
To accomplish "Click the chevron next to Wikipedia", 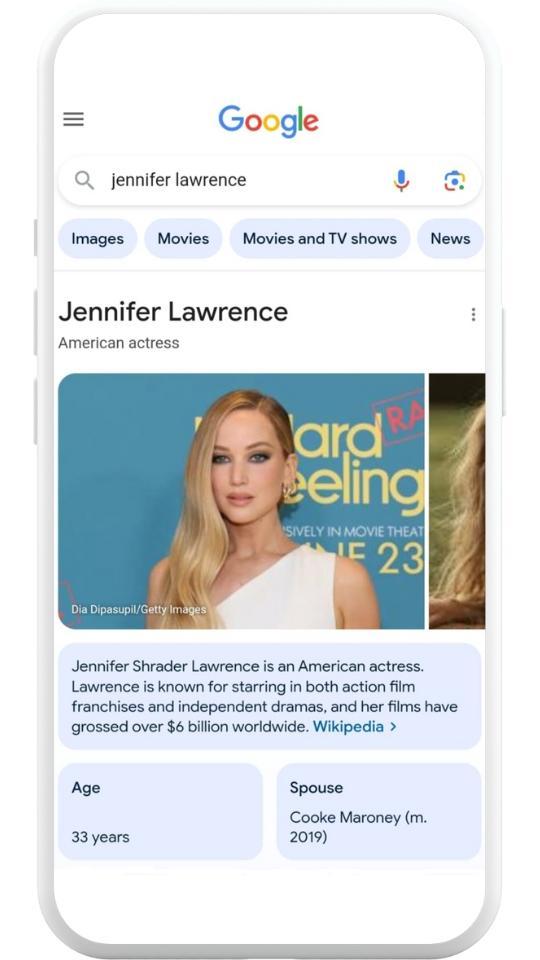I will point(393,727).
